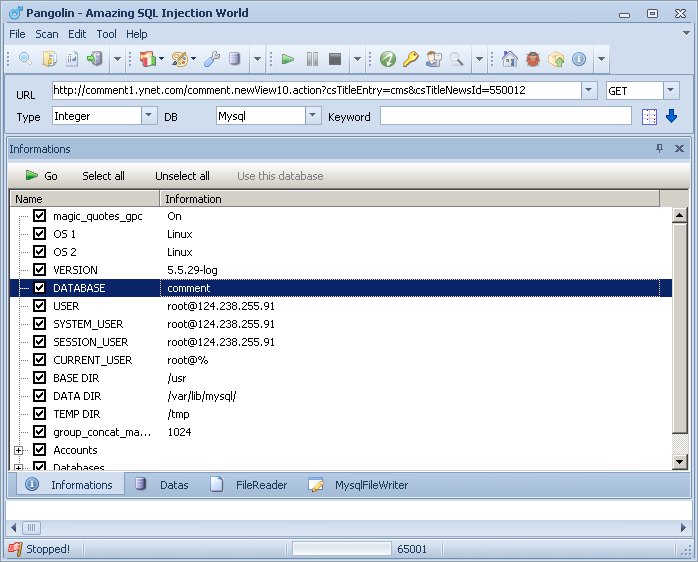This screenshot has height=562, width=698.
Task: Click the red bug ladybird icon
Action: coord(533,59)
